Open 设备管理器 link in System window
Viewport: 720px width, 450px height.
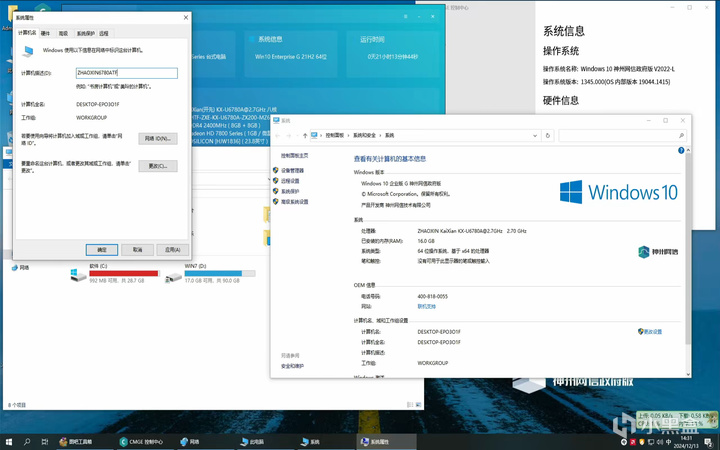point(292,170)
